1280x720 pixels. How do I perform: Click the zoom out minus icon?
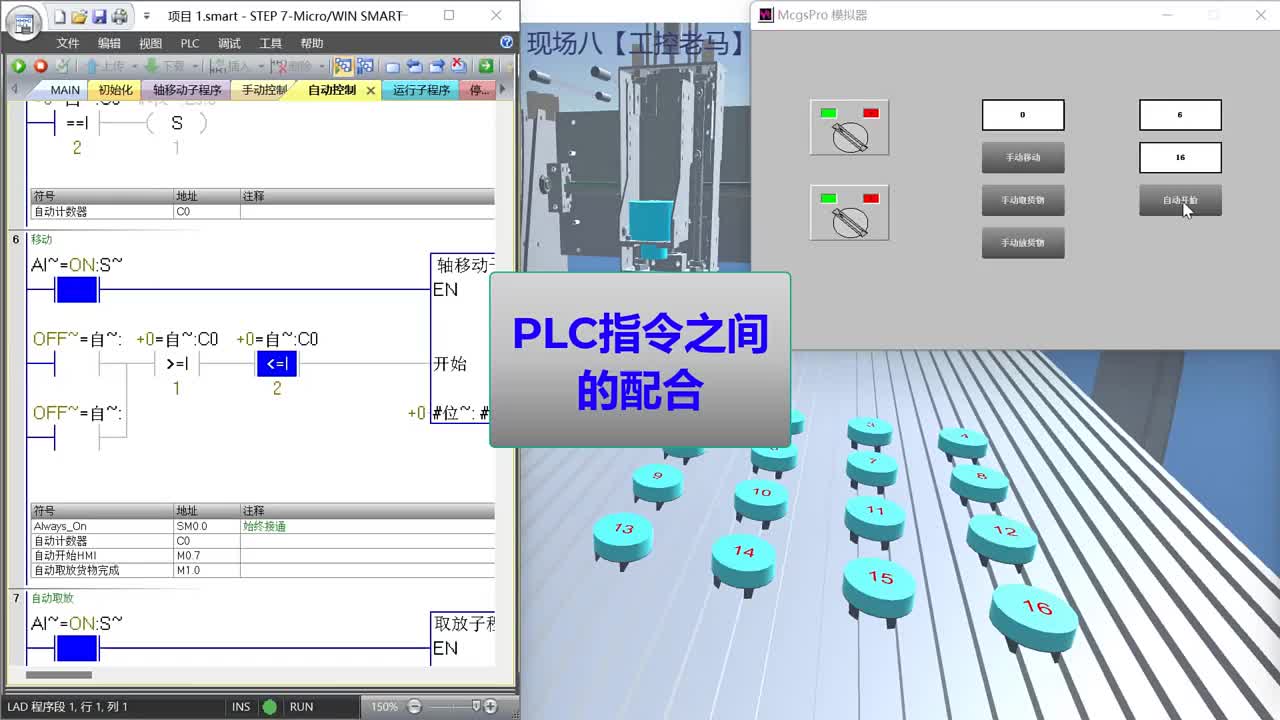[x=414, y=706]
